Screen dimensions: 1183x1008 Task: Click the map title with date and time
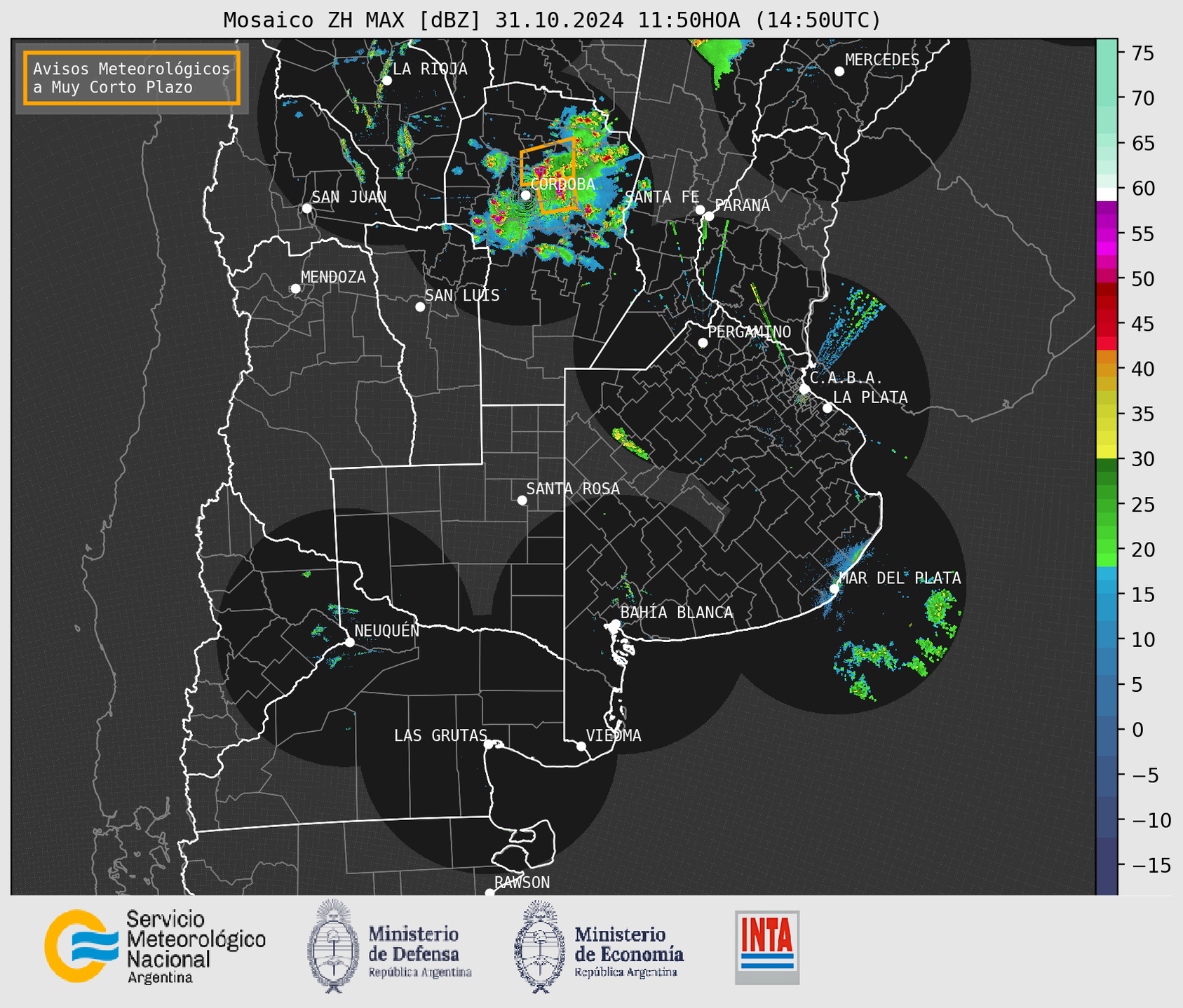coord(552,20)
